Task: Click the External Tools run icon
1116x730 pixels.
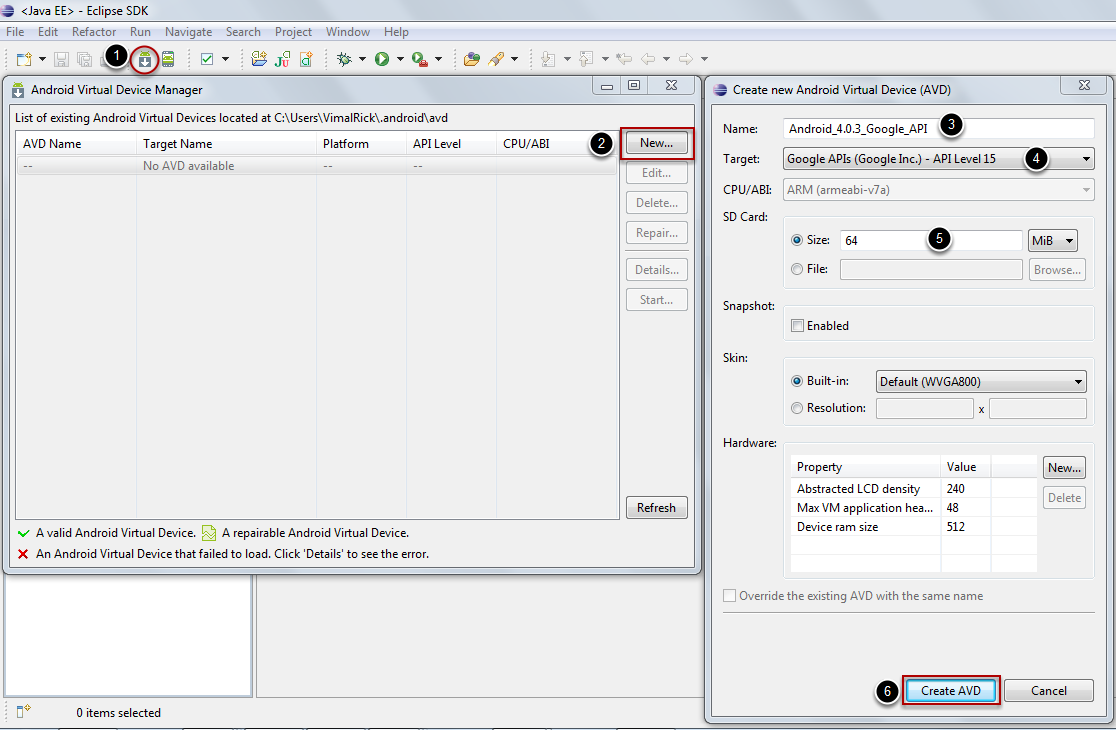Action: (x=420, y=59)
